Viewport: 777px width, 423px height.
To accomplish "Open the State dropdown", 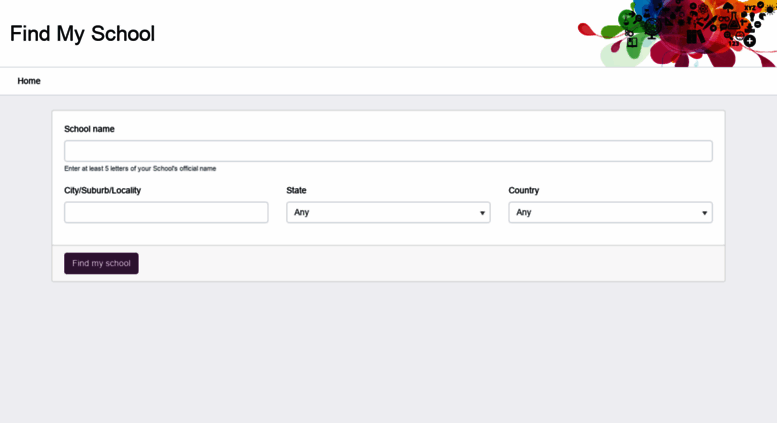I will [x=388, y=212].
